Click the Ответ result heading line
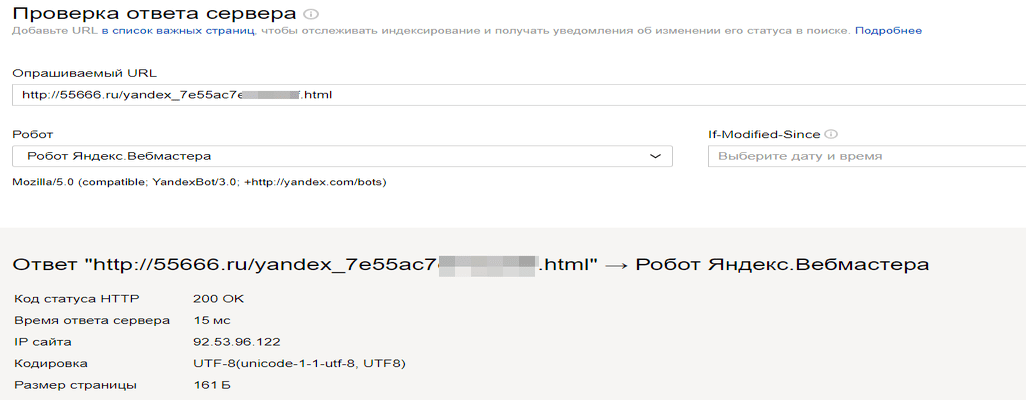This screenshot has width=1026, height=400. pos(470,265)
